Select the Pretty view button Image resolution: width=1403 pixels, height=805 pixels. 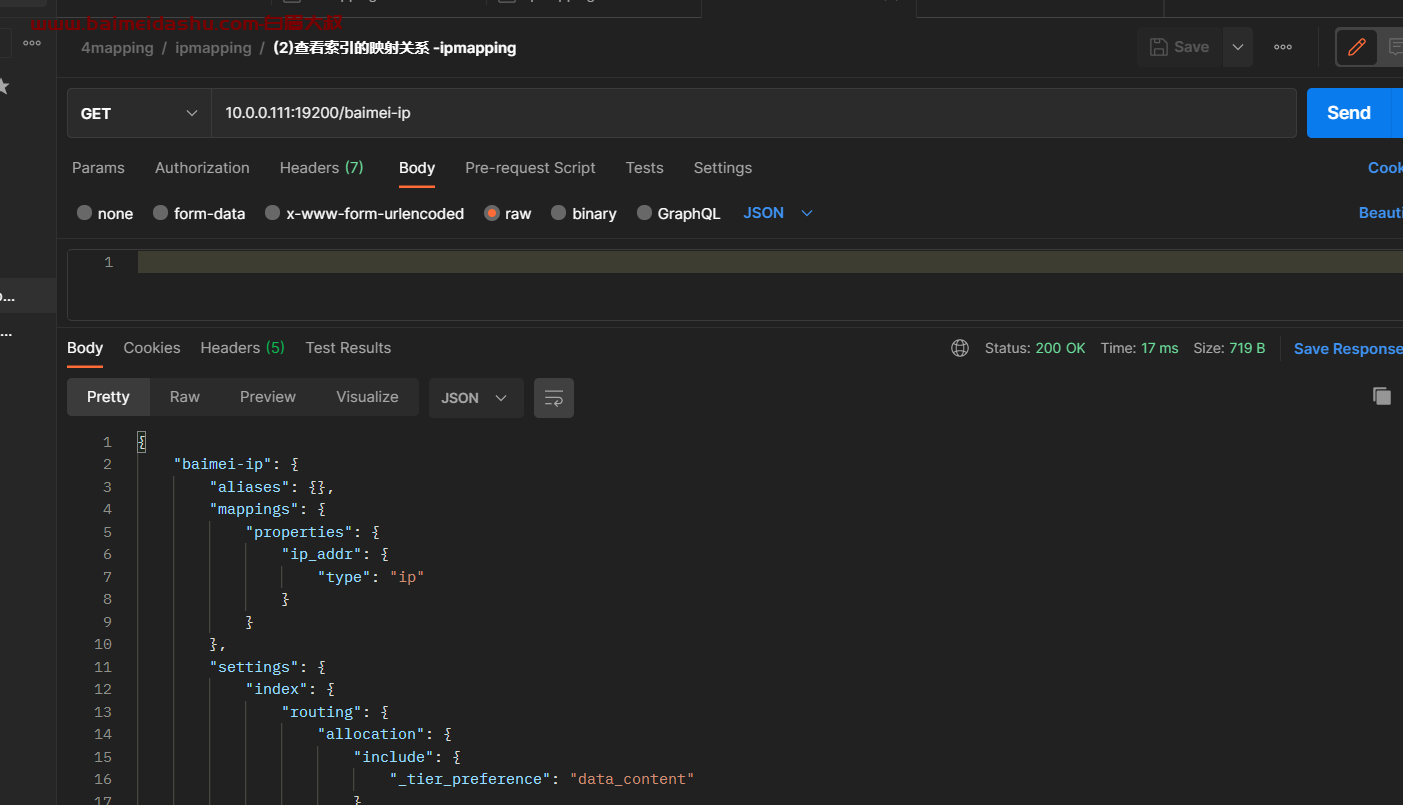tap(108, 397)
